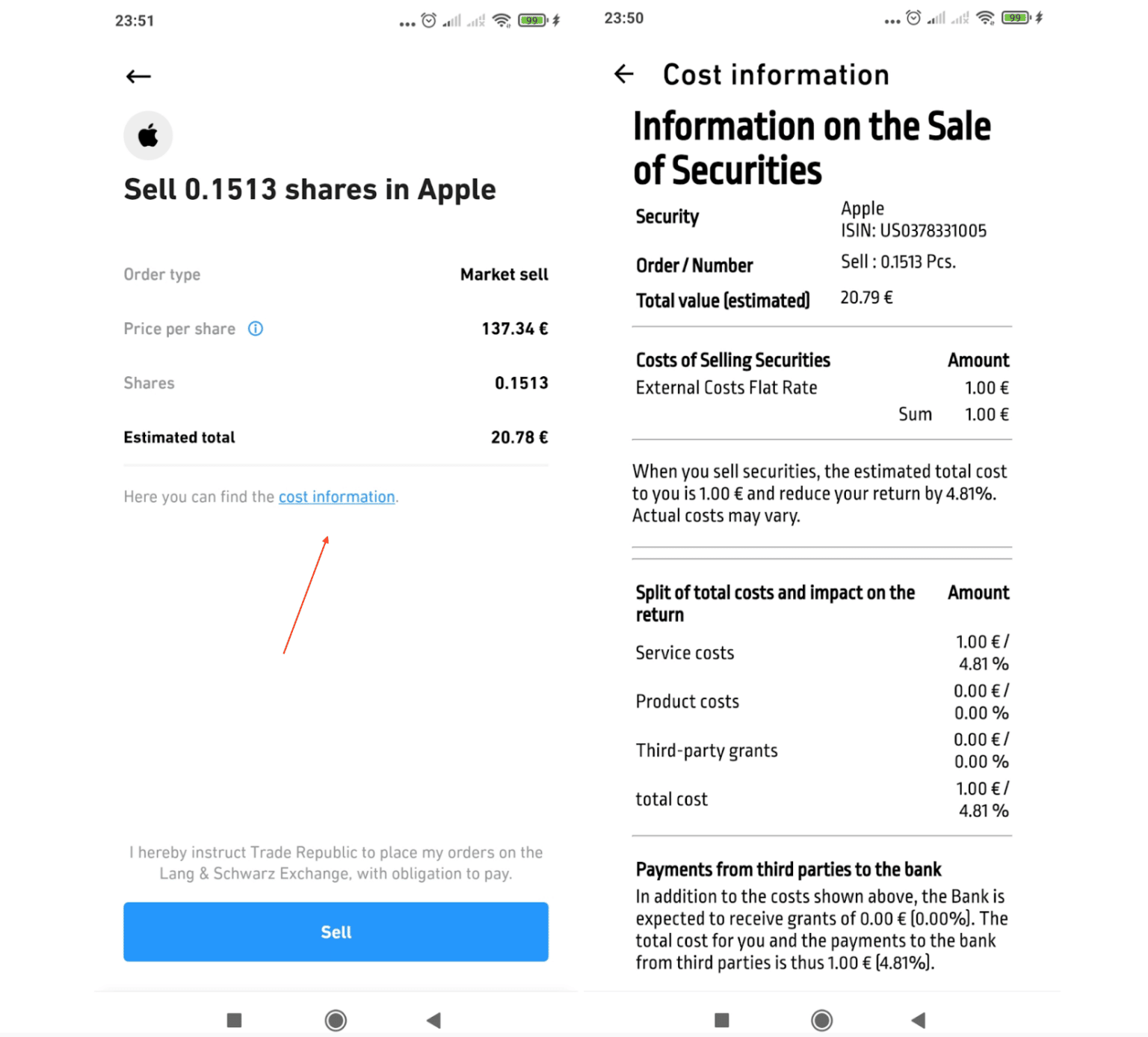The width and height of the screenshot is (1148, 1037).
Task: Tap the Apple ISIN number text
Action: pos(913,231)
